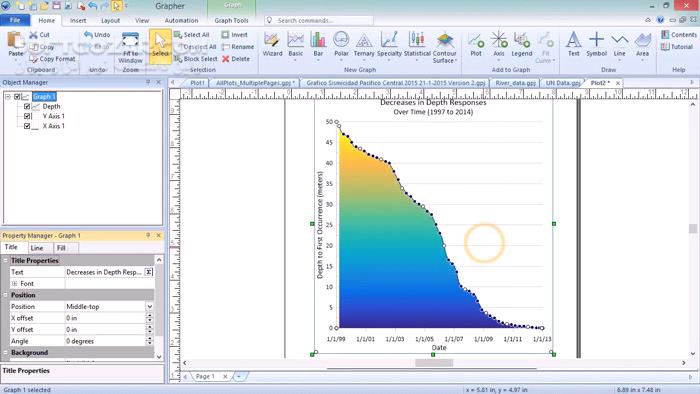
Task: Click X offset stepper arrows
Action: (x=150, y=318)
